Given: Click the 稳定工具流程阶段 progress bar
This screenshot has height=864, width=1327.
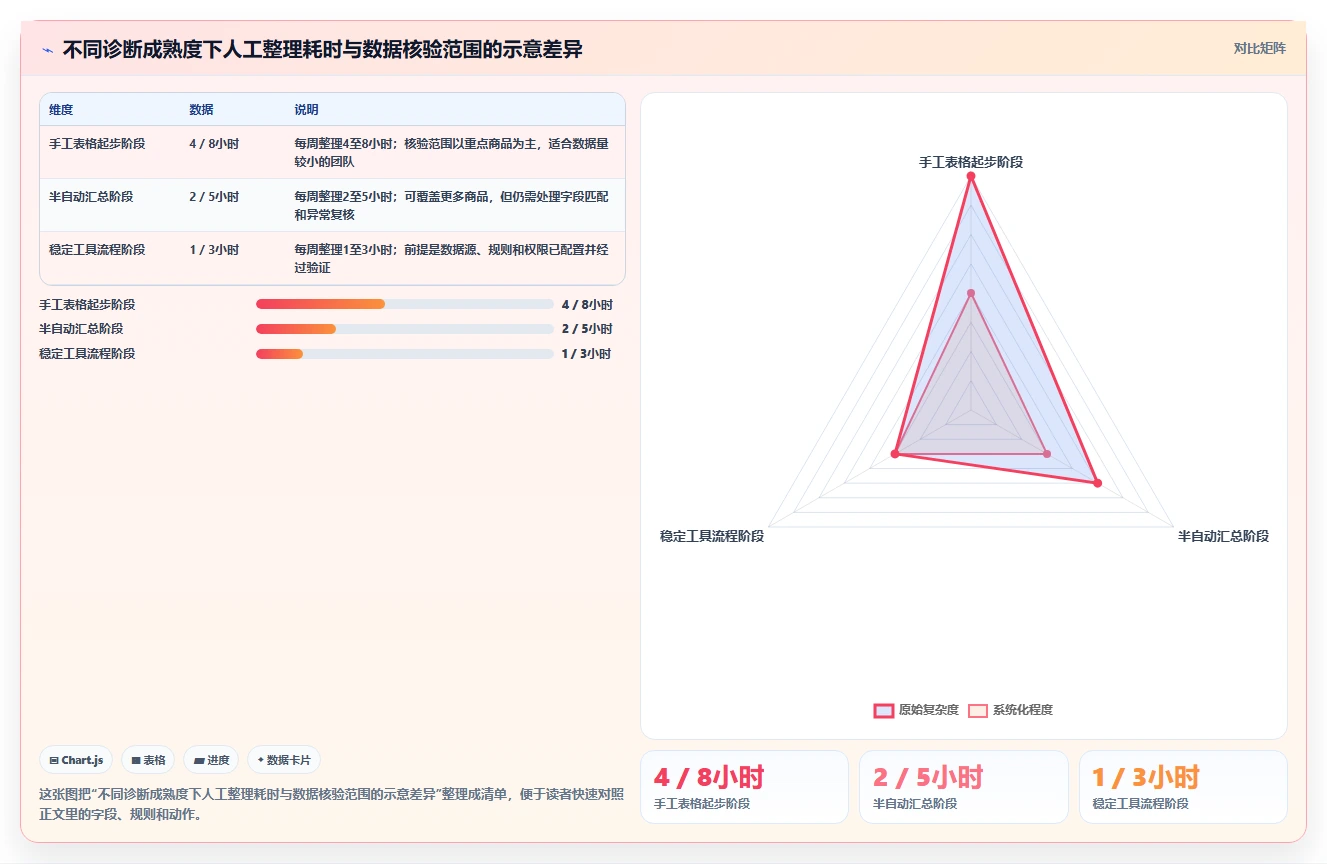Looking at the screenshot, I should coord(405,353).
